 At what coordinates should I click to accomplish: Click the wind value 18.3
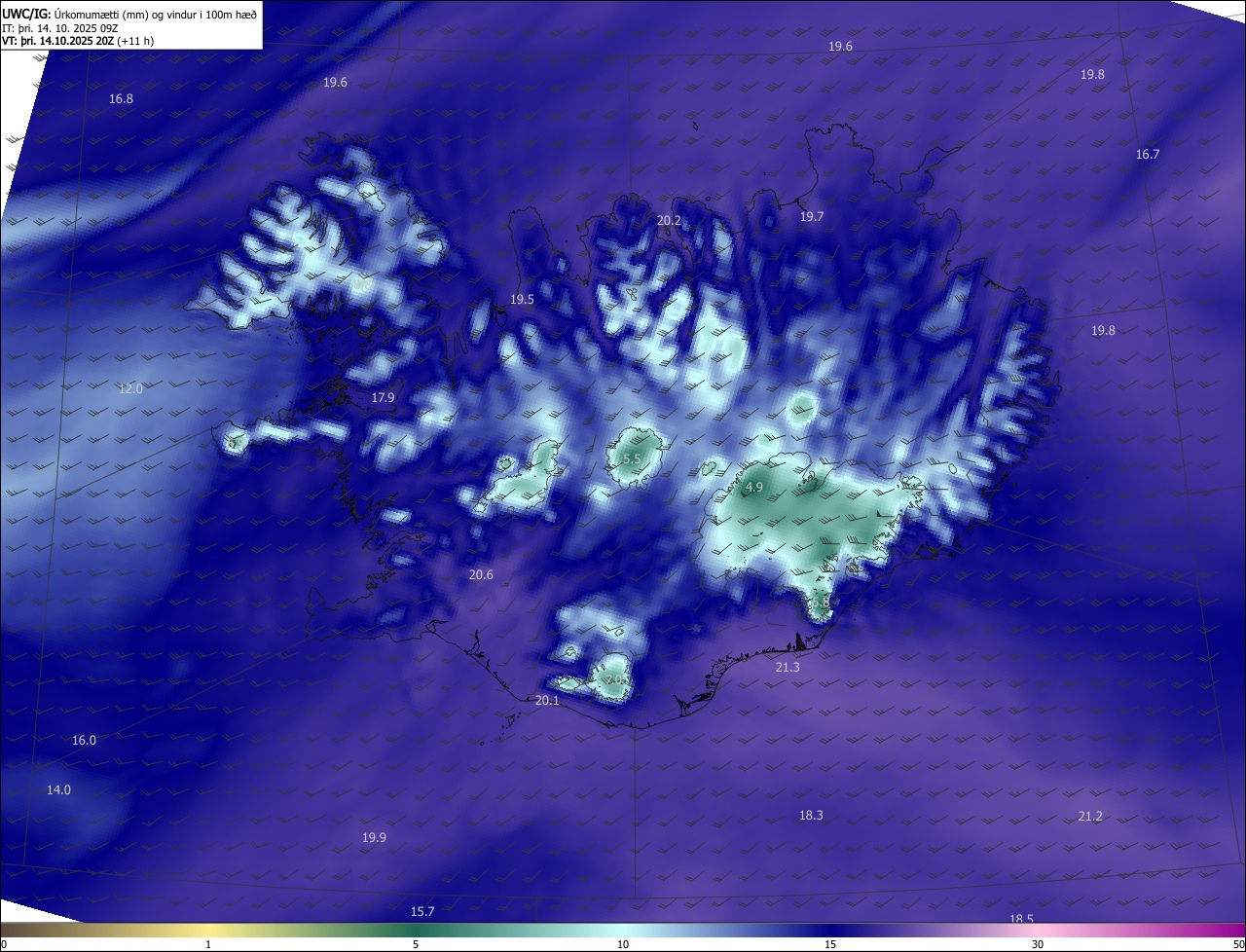coord(811,816)
